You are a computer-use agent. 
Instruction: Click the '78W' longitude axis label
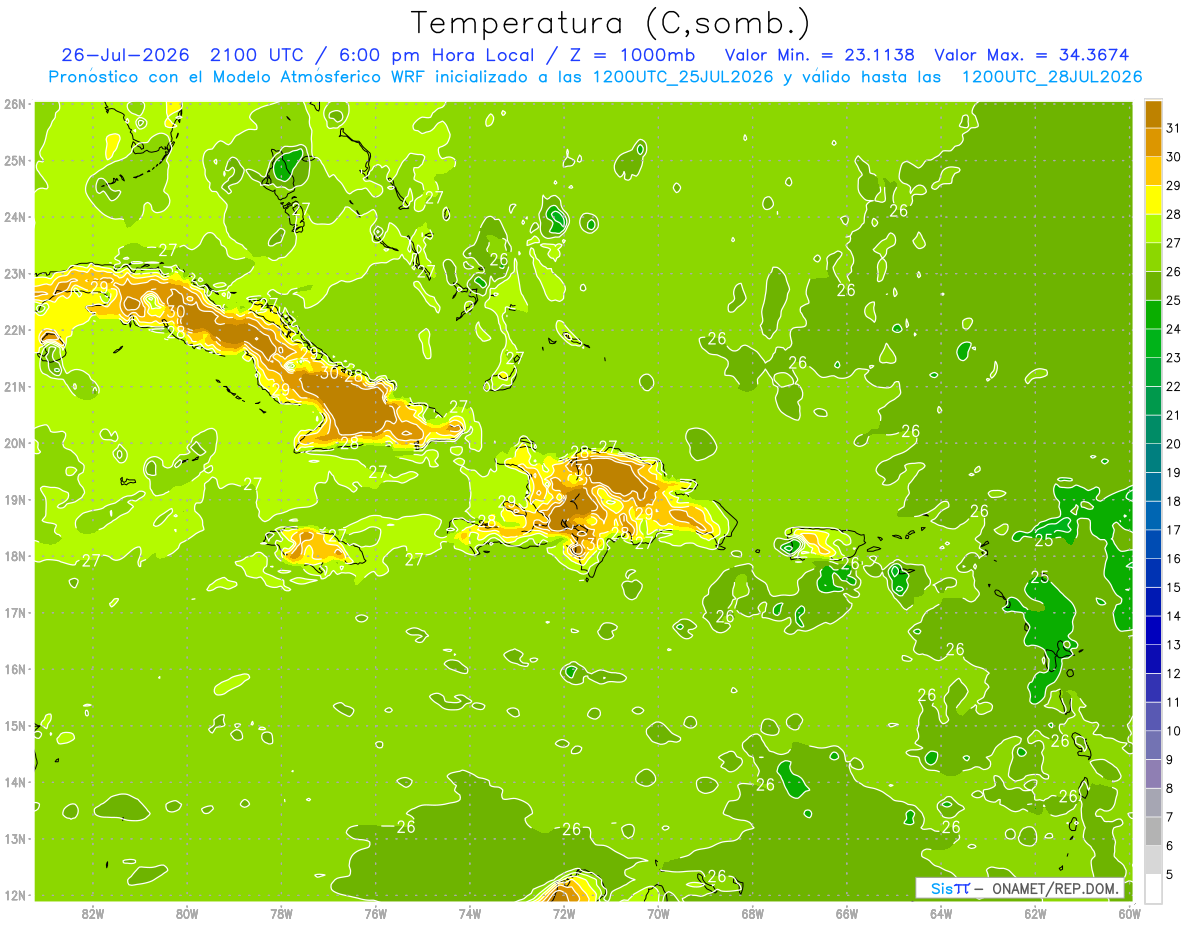point(281,913)
